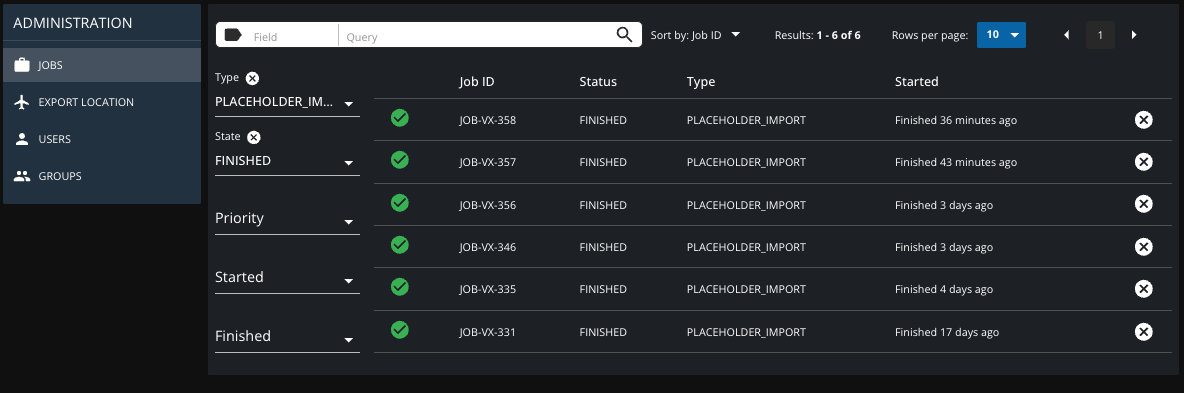The width and height of the screenshot is (1184, 393).
Task: Click green check icon for JOB-VX-346
Action: coord(400,245)
